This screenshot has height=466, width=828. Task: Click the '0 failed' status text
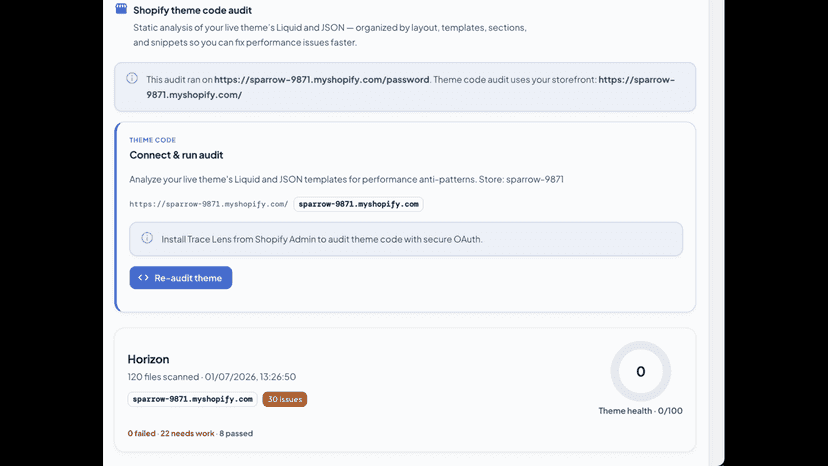pyautogui.click(x=142, y=433)
